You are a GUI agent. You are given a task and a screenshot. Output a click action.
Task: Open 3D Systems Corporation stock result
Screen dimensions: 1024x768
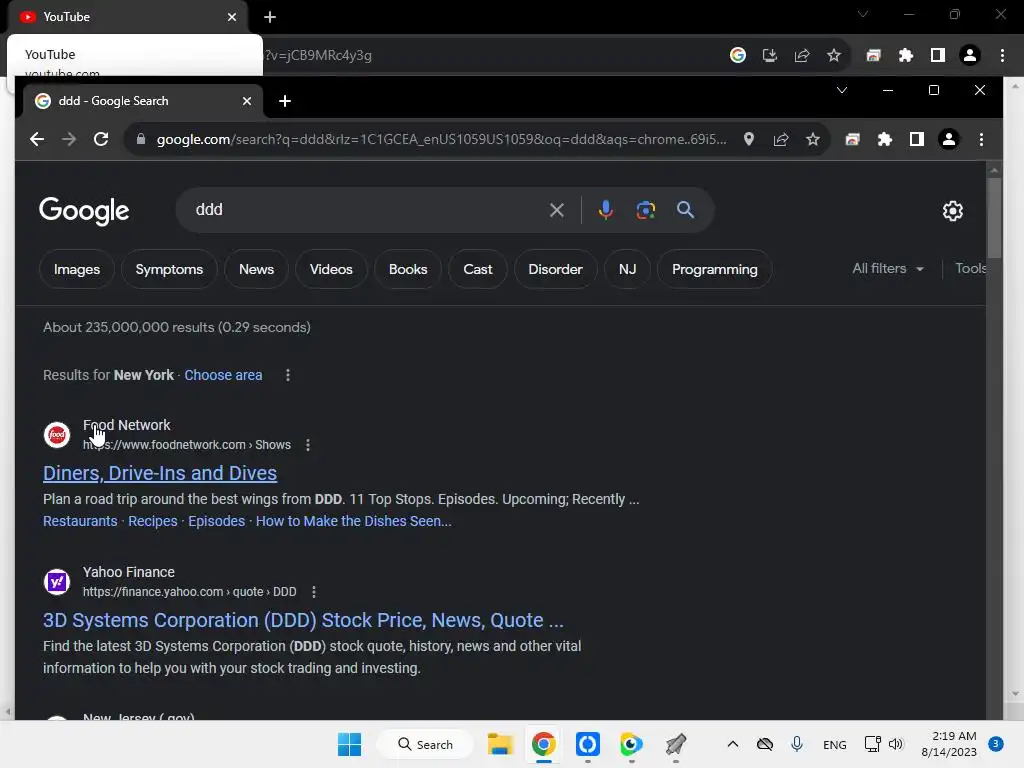click(x=303, y=620)
